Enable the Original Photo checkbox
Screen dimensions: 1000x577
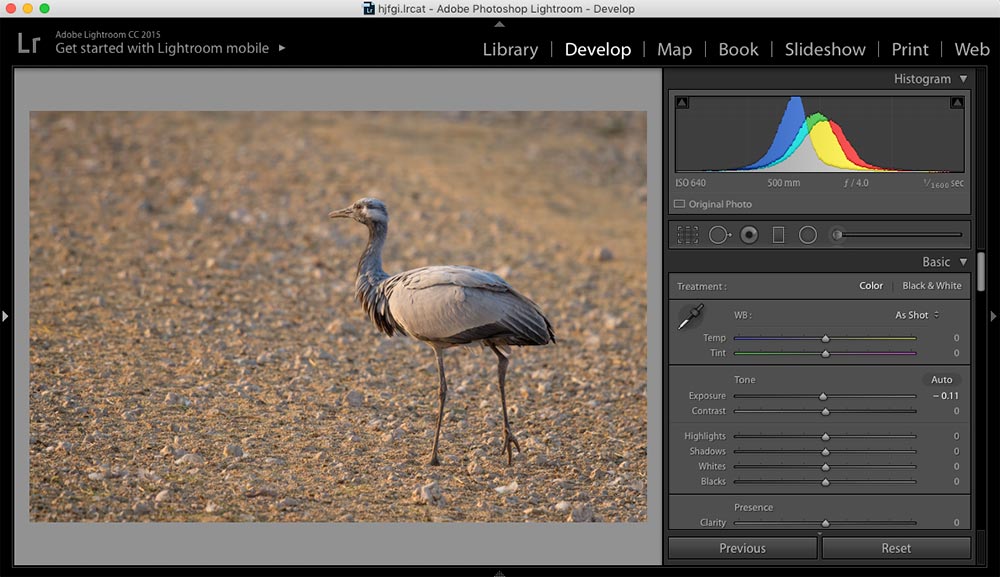[677, 203]
